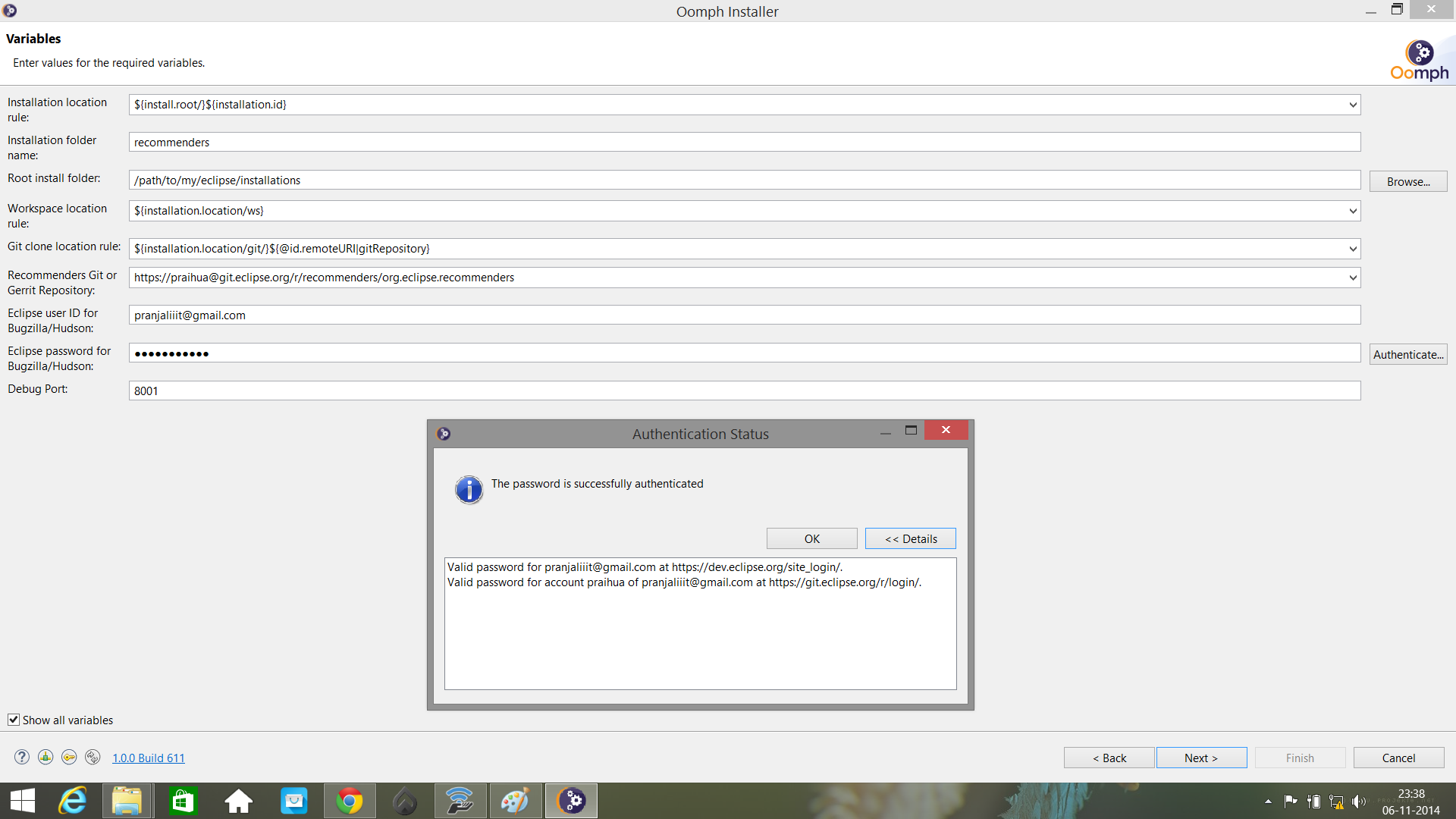
Task: Click the blue shopping bag taskbar icon
Action: [294, 801]
